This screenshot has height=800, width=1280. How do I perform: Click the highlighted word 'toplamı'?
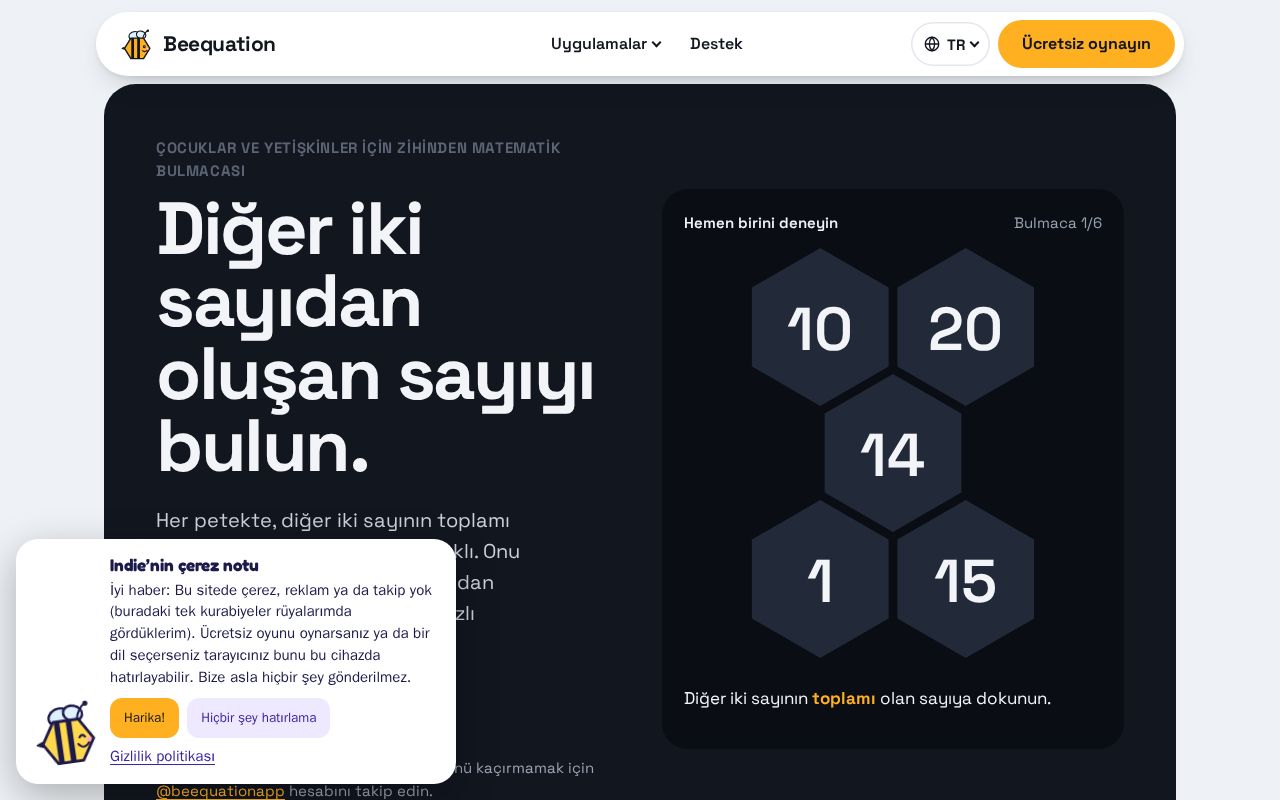(x=844, y=698)
